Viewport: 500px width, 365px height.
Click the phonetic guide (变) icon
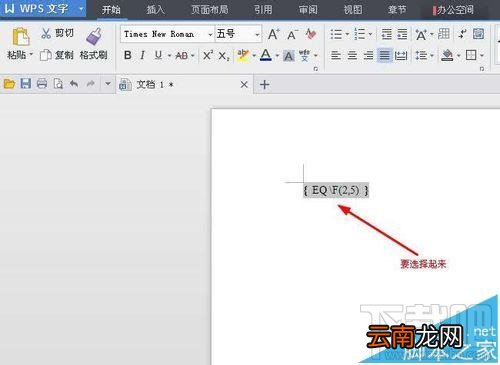(304, 56)
